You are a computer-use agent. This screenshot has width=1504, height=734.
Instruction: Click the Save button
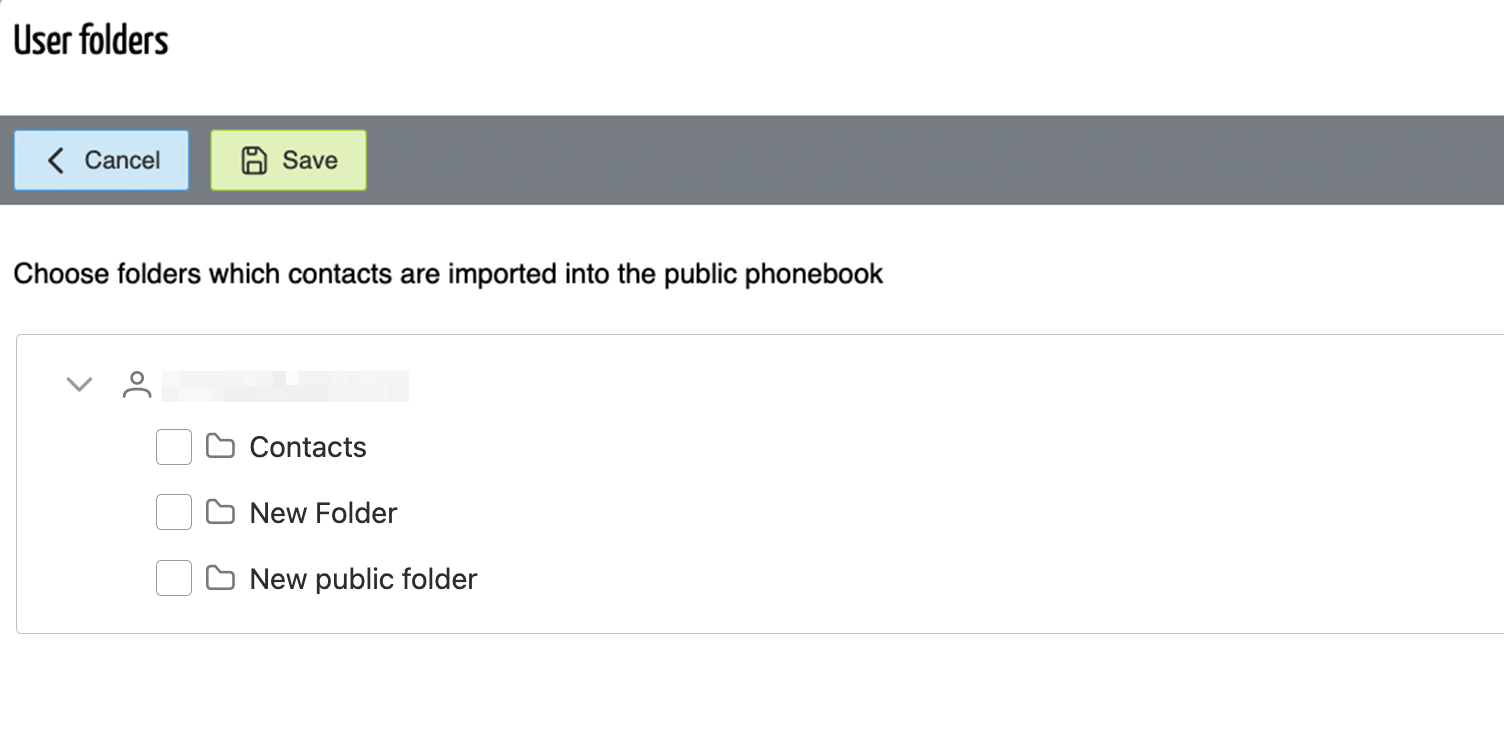[288, 160]
